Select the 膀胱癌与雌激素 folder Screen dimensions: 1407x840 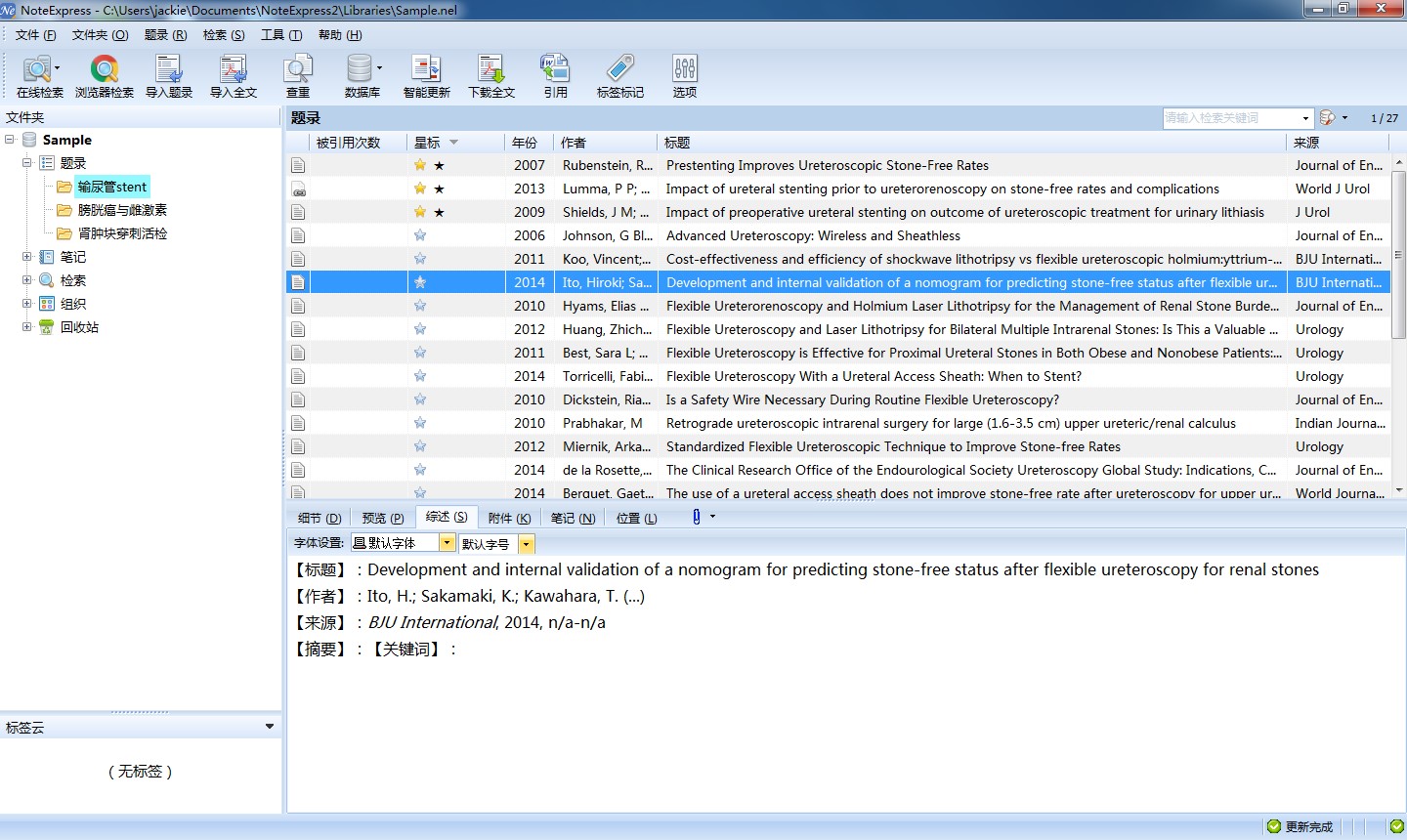(122, 210)
